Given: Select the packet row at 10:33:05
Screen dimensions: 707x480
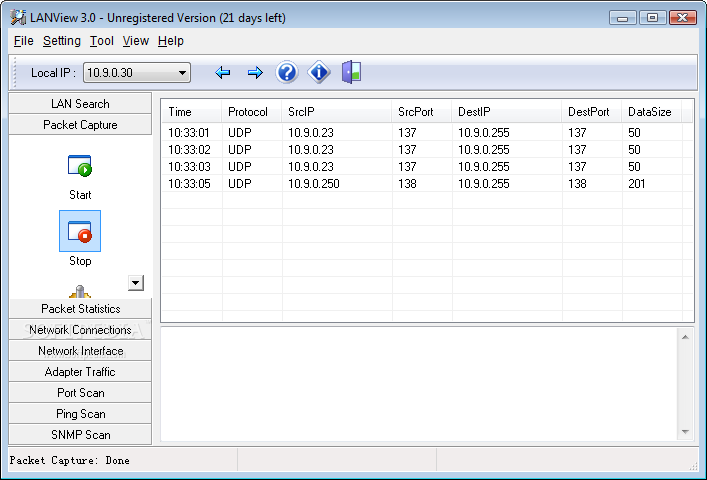Looking at the screenshot, I should [427, 184].
